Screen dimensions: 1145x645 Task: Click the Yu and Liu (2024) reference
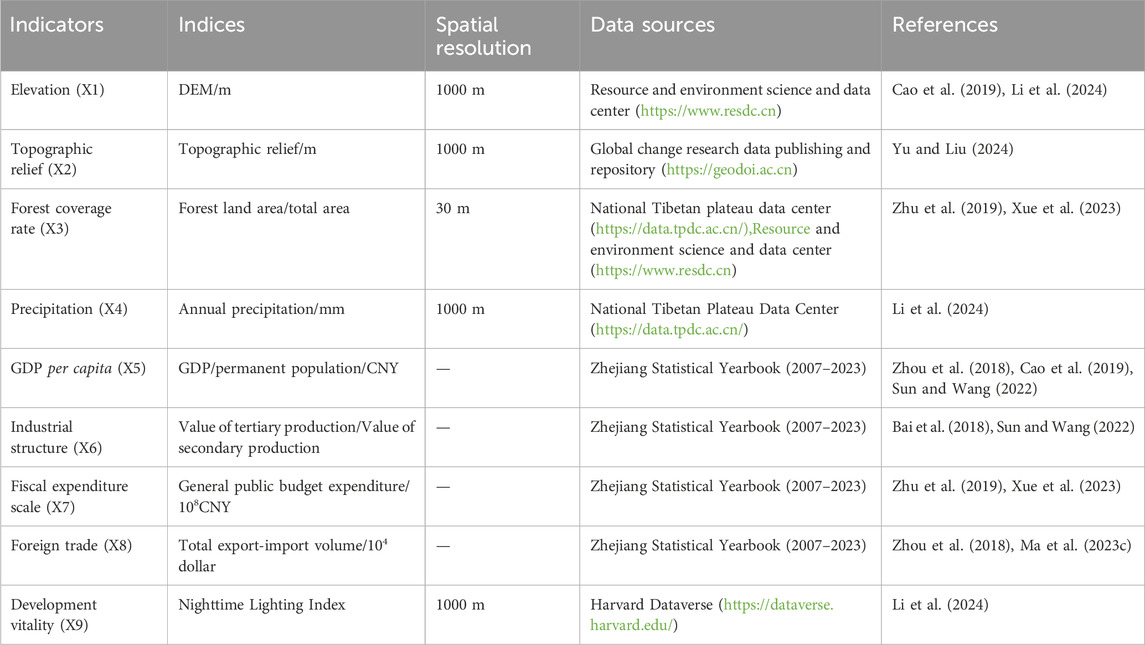coord(952,150)
